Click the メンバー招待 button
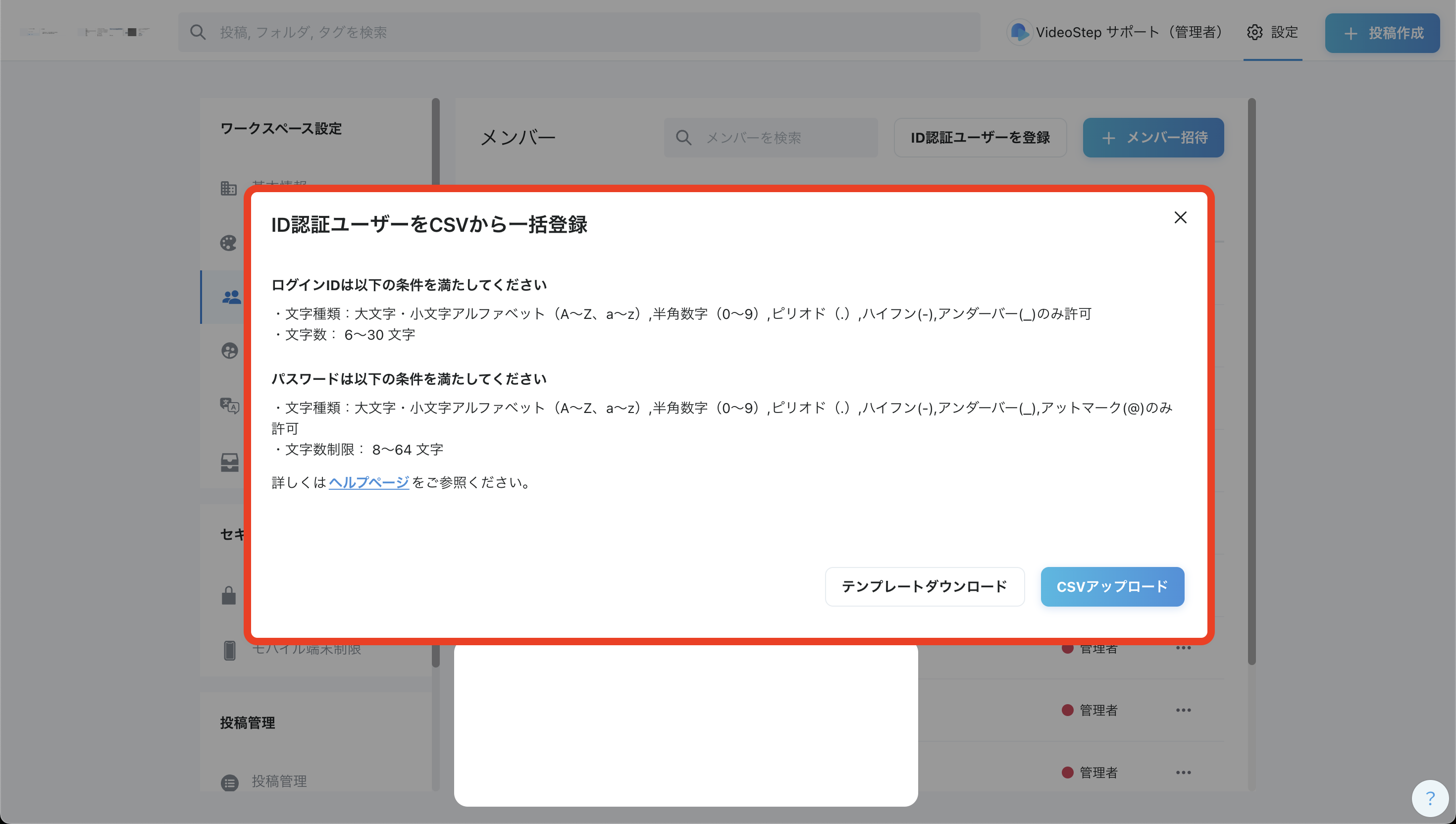The height and width of the screenshot is (824, 1456). [1153, 138]
